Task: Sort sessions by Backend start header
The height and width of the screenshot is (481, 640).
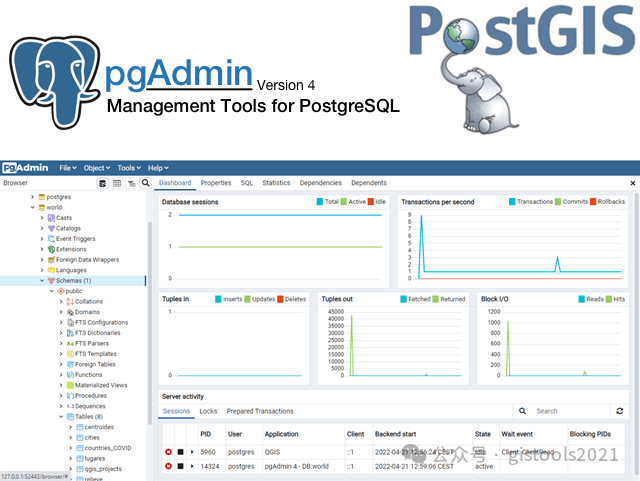Action: point(395,434)
